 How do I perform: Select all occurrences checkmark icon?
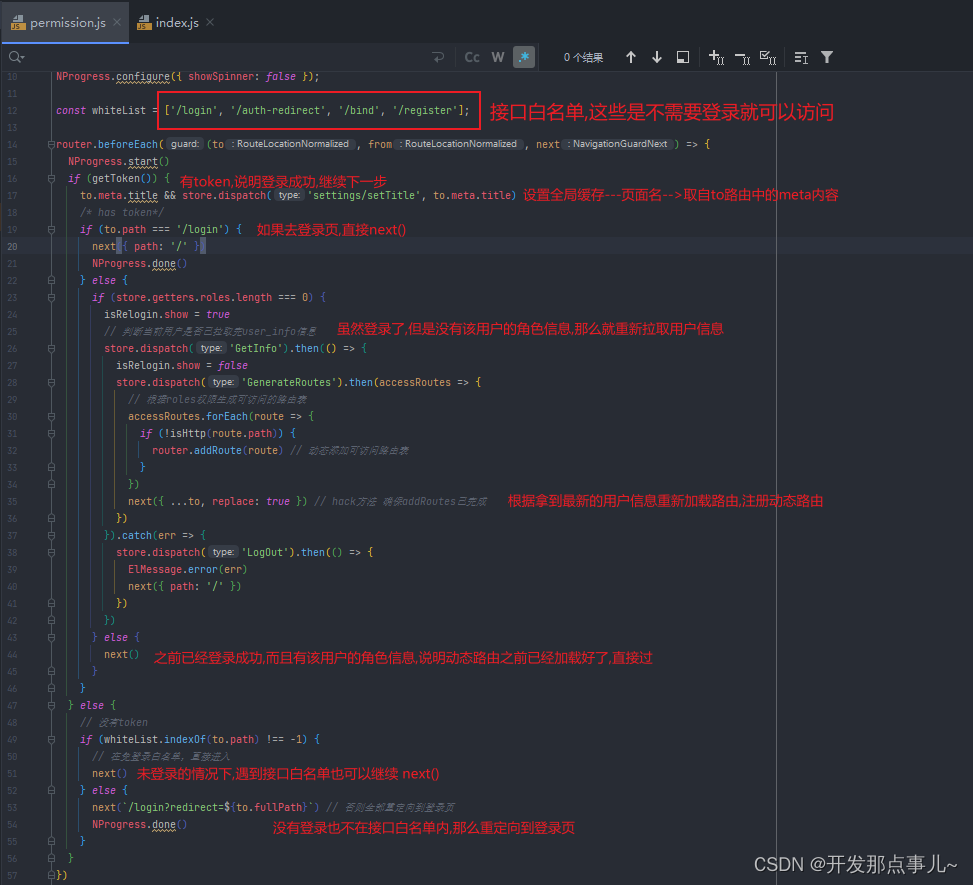pyautogui.click(x=768, y=57)
